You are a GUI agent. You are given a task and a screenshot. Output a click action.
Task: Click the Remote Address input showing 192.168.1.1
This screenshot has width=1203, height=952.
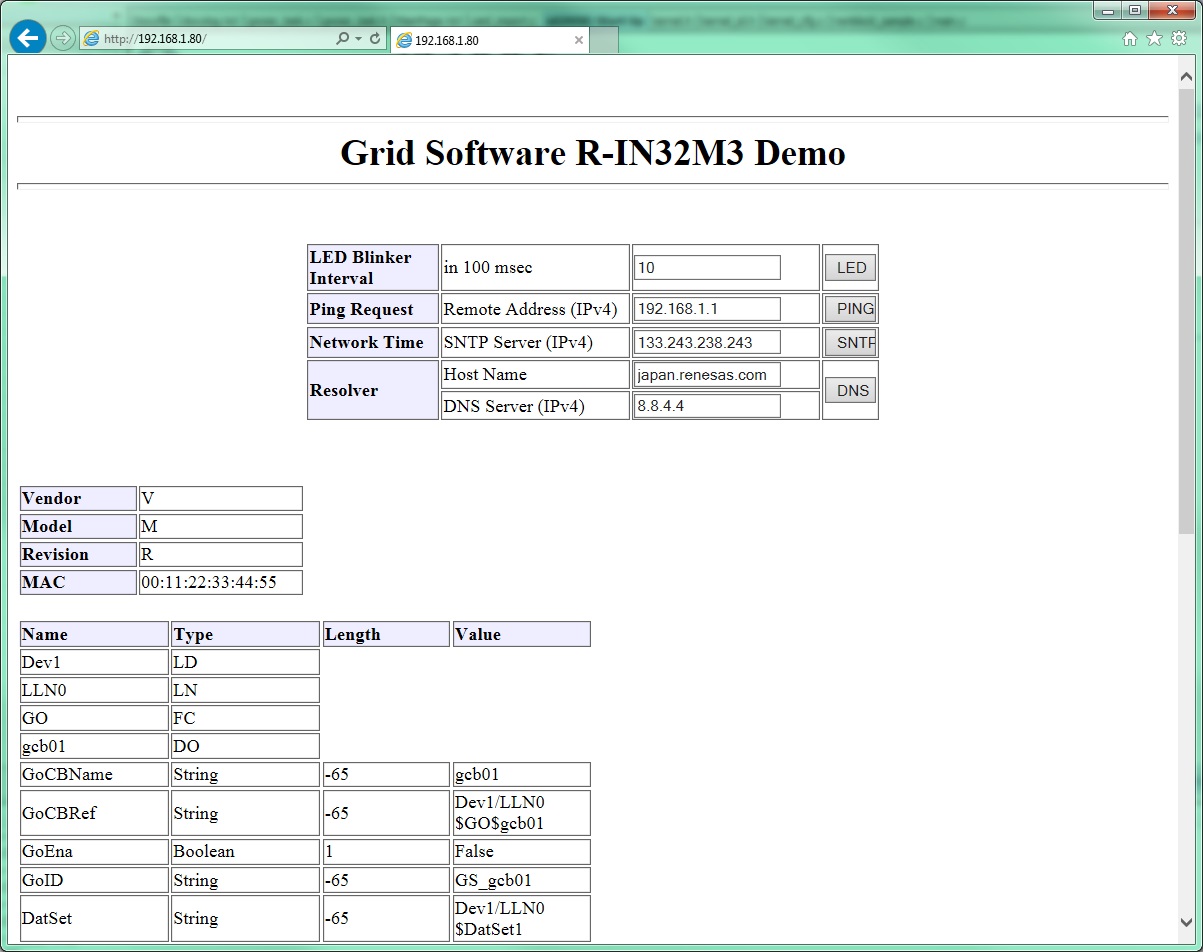coord(708,309)
